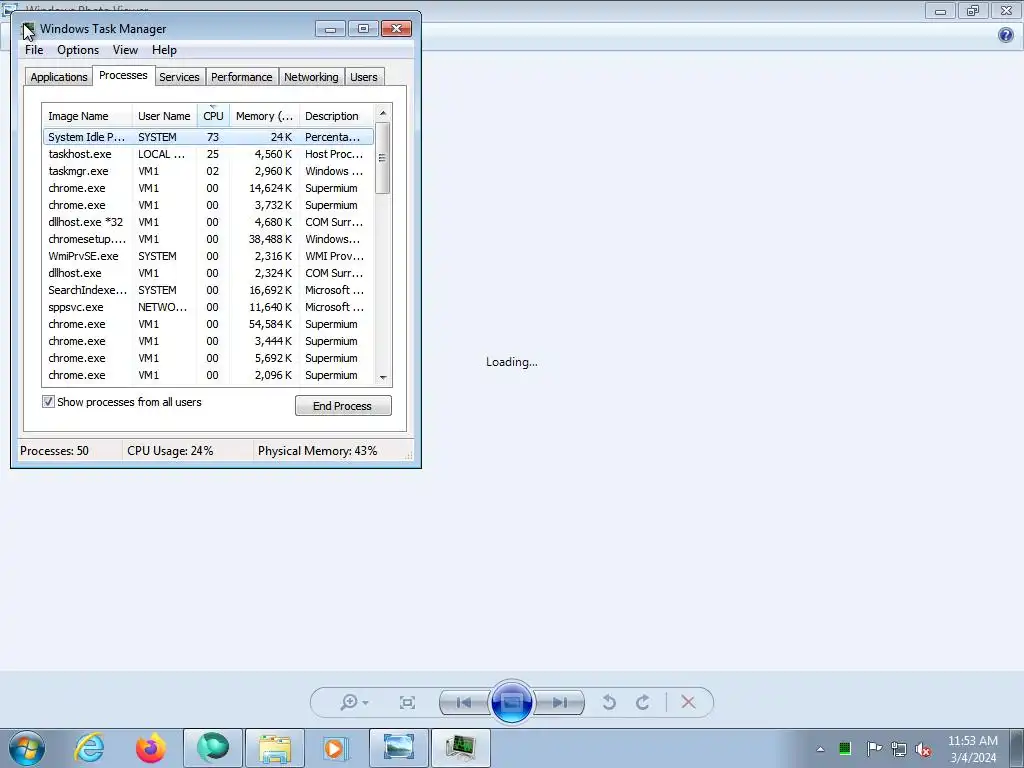Image resolution: width=1024 pixels, height=768 pixels.
Task: Open Windows Media Player taskbar icon
Action: [336, 748]
